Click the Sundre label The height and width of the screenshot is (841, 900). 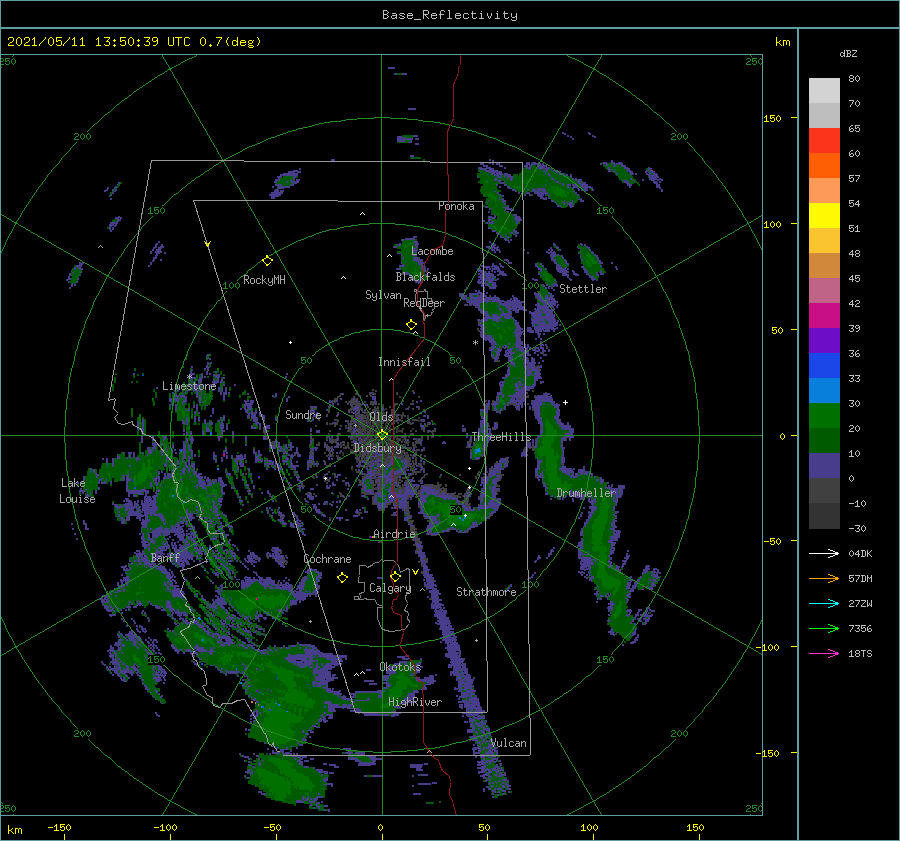tap(303, 414)
